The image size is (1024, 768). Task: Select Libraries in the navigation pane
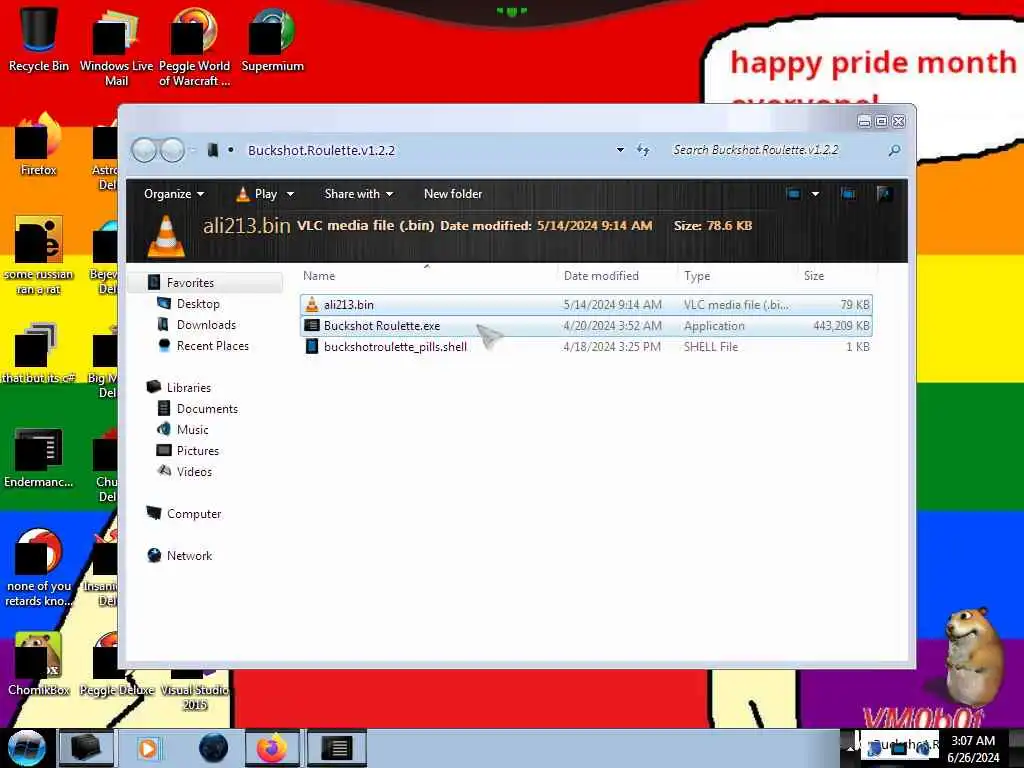[x=189, y=387]
